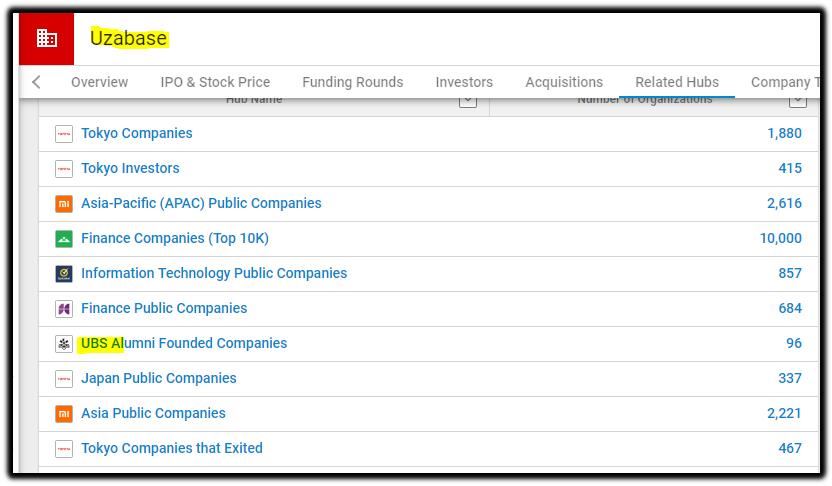Screen dimensions: 832x486
Task: Go to the Funding Rounds tab
Action: tap(353, 82)
